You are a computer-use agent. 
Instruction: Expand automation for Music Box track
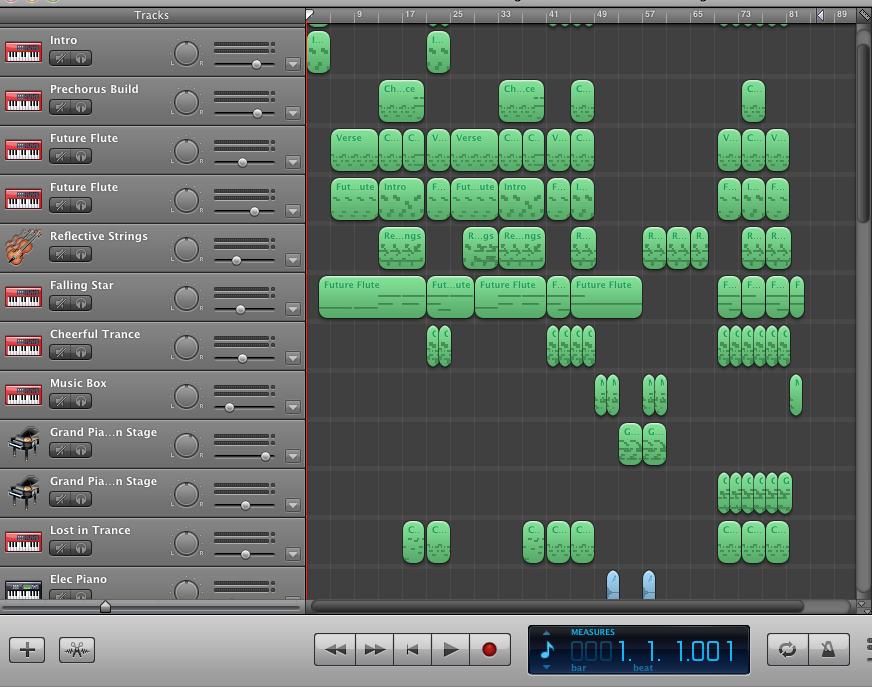pos(293,407)
